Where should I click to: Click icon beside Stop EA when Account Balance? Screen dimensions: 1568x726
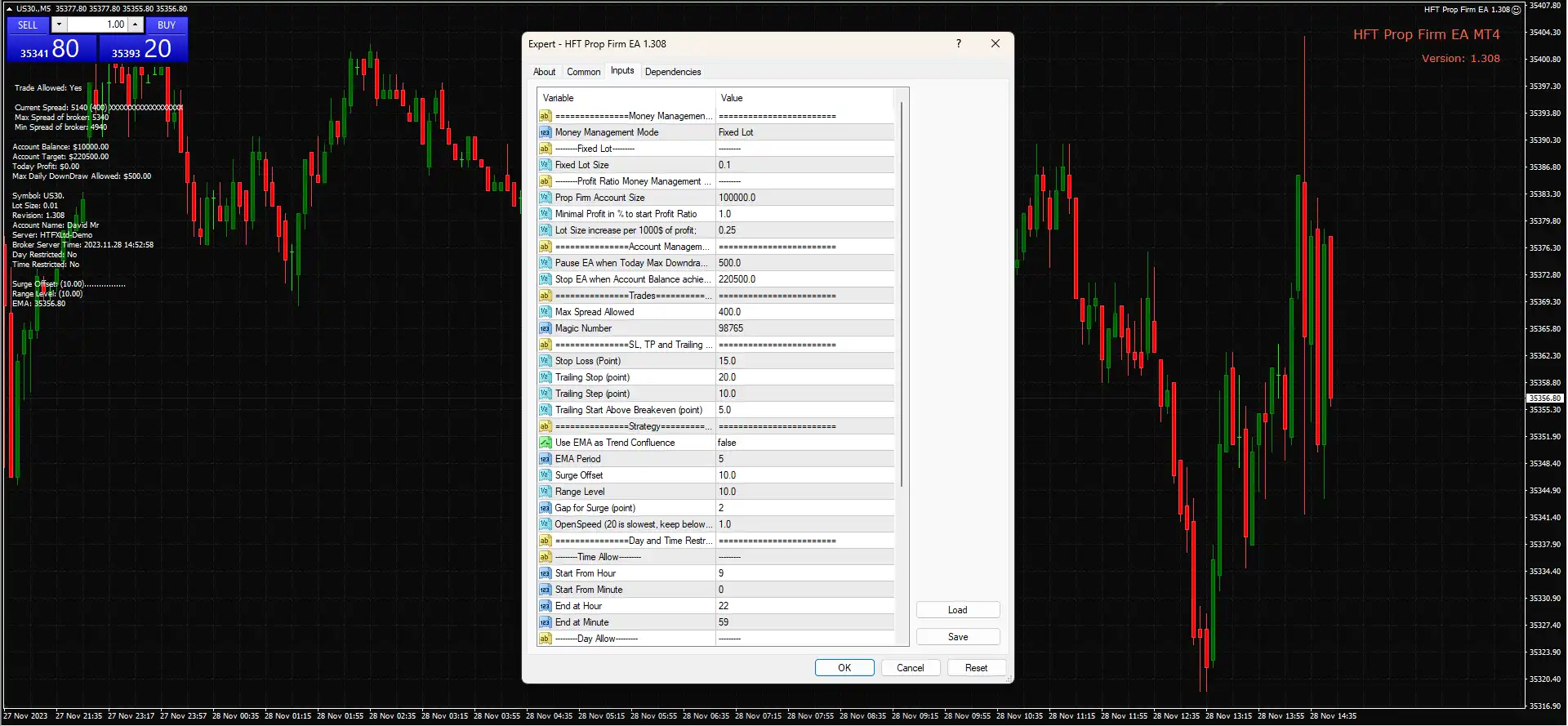(545, 279)
